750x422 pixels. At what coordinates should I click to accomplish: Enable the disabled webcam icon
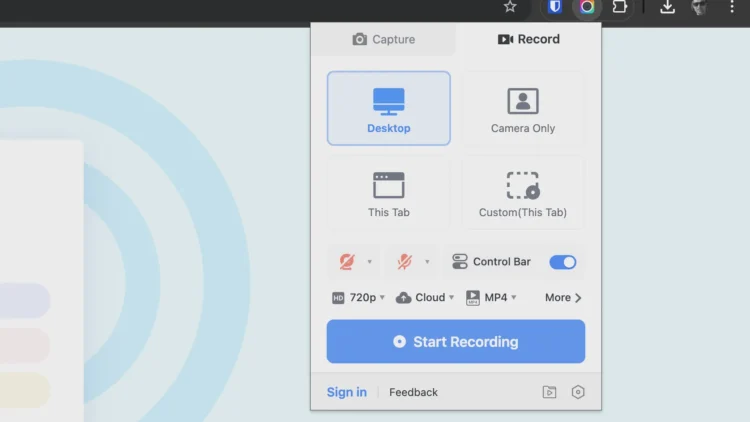click(x=347, y=262)
